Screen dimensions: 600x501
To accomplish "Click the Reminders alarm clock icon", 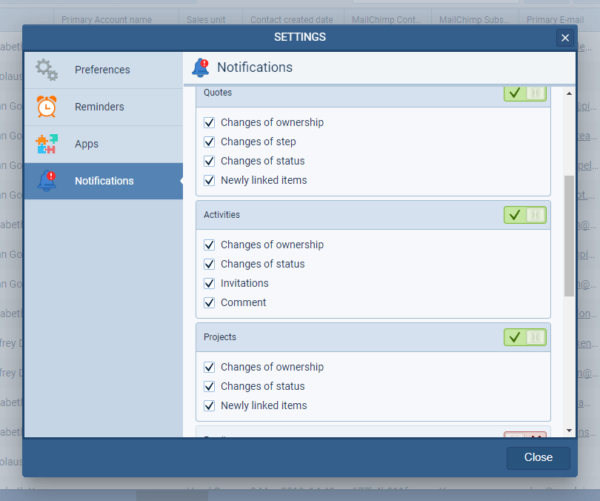I will click(47, 107).
